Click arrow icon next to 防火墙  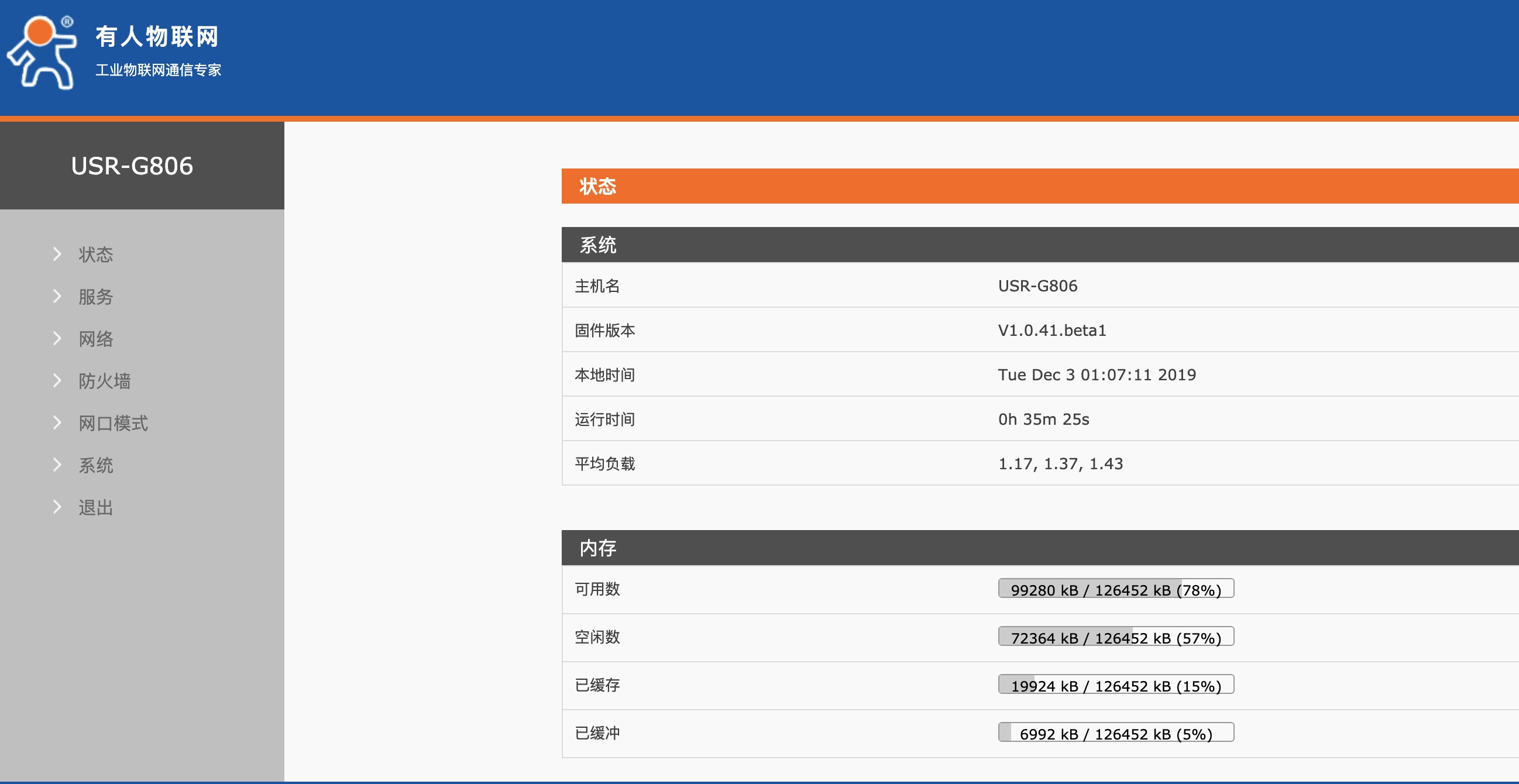coord(57,380)
